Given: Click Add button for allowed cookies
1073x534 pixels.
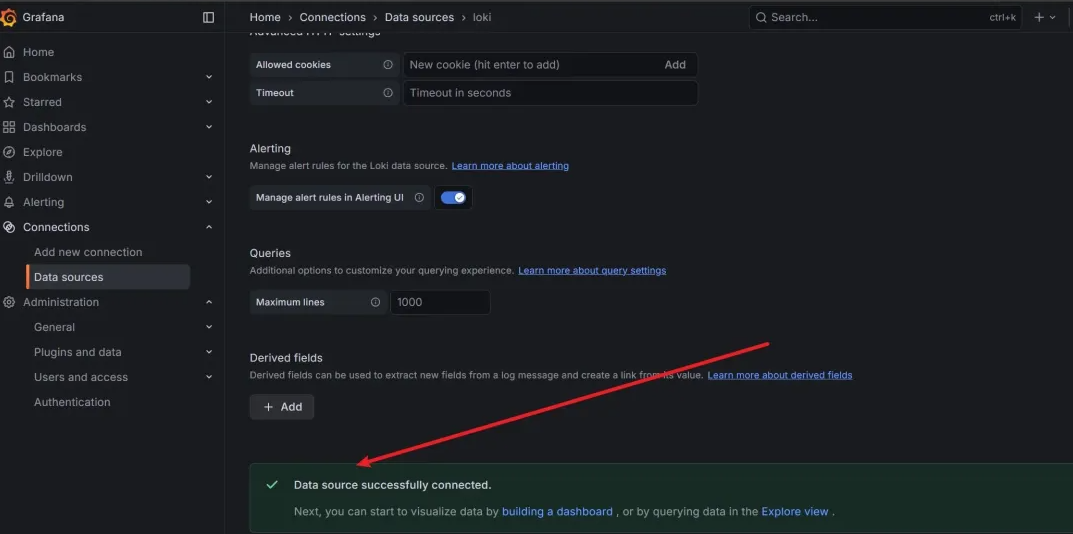Looking at the screenshot, I should point(675,65).
